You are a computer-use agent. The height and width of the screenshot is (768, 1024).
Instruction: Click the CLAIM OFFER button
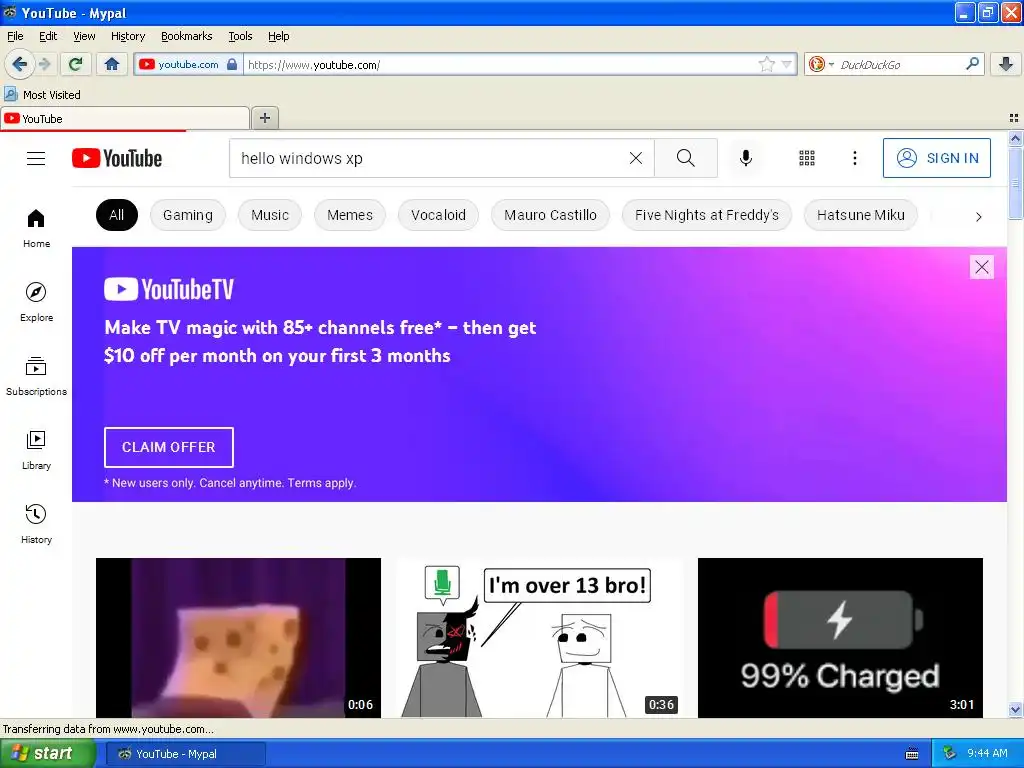(x=168, y=447)
